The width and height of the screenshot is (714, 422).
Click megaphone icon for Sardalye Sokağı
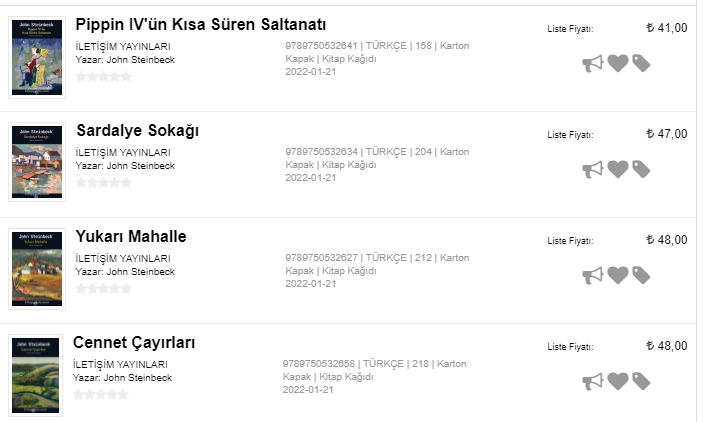[593, 170]
